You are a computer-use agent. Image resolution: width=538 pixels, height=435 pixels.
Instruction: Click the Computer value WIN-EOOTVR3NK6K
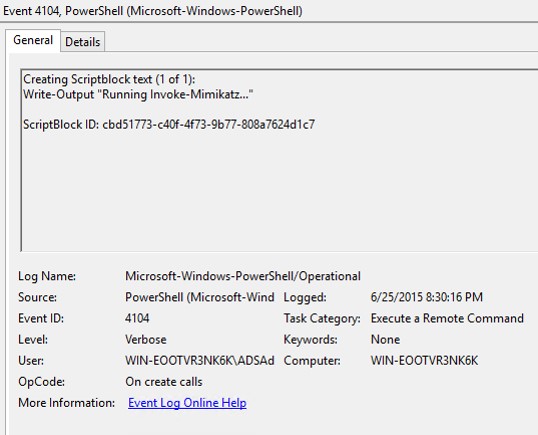[x=424, y=361]
